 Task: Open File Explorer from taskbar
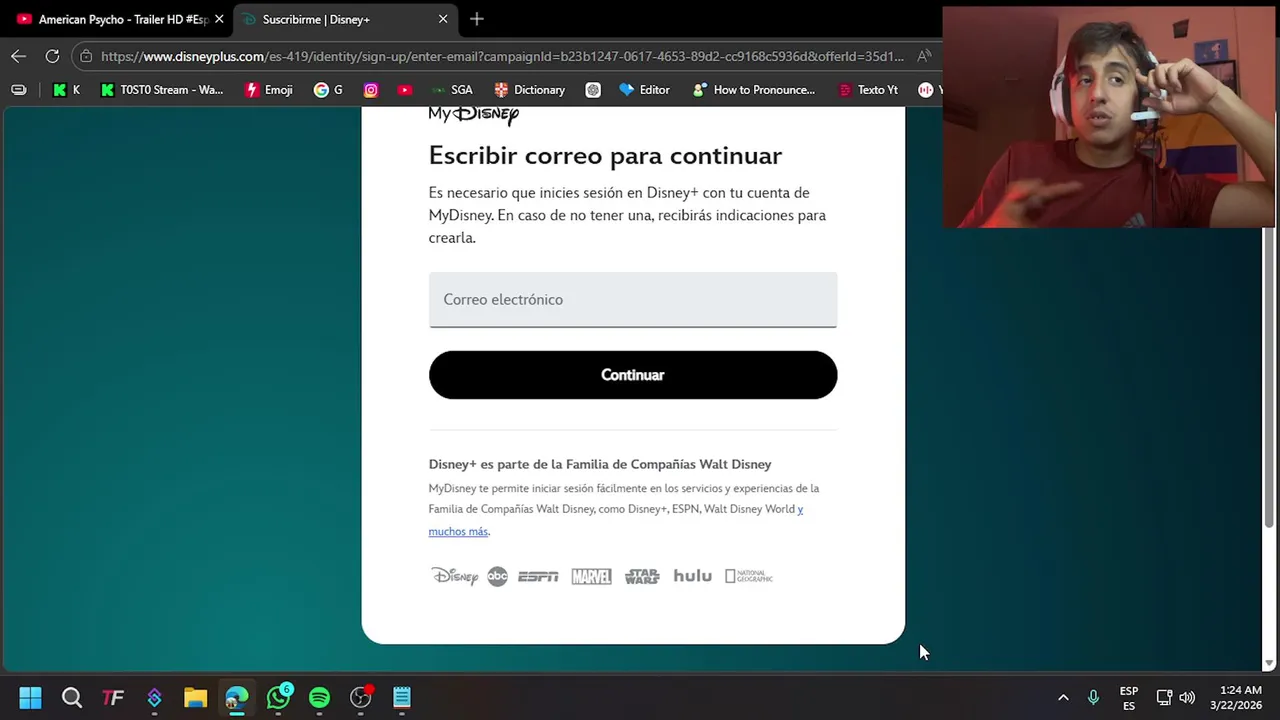[195, 697]
